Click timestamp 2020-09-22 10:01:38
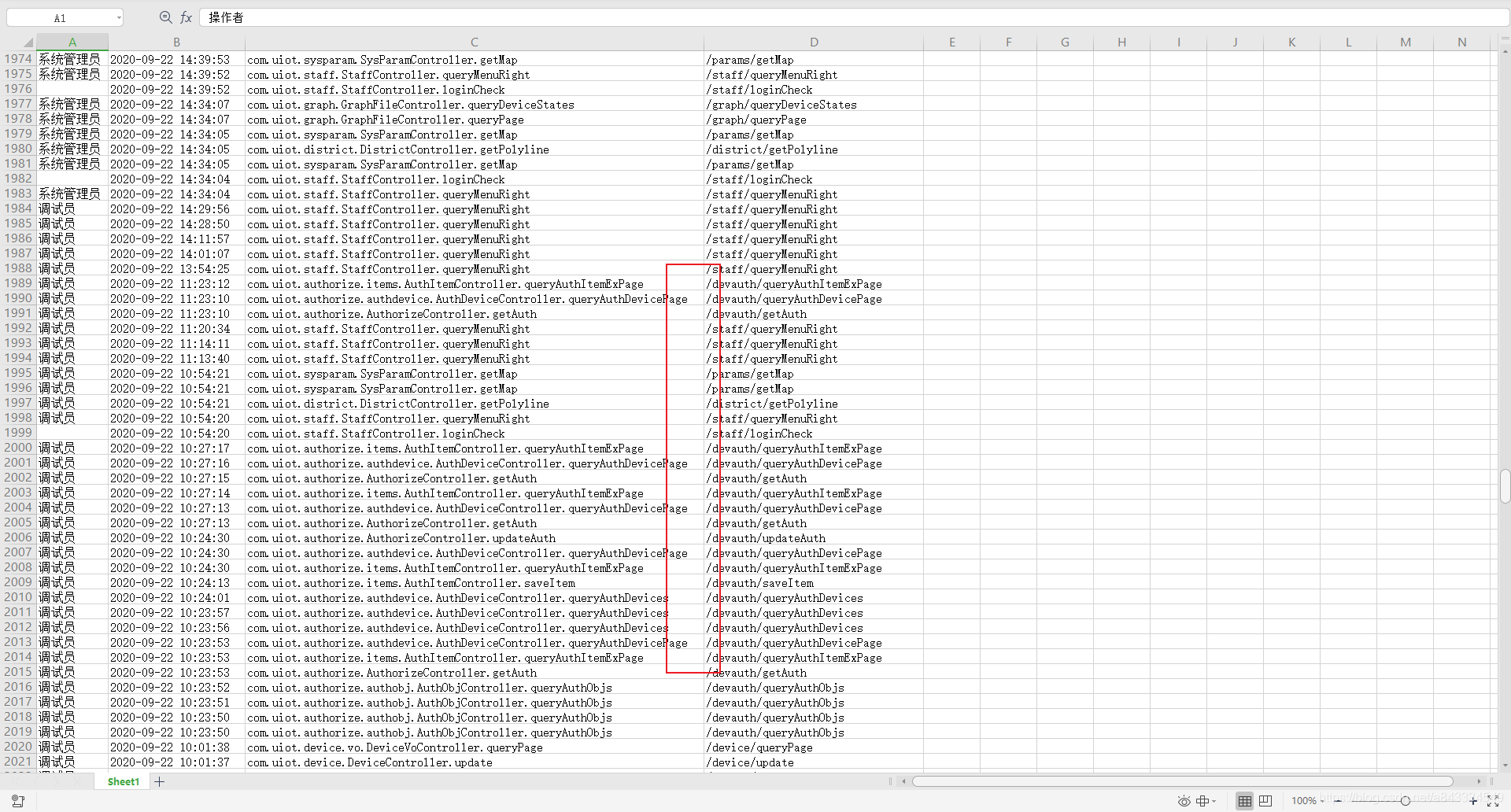Image resolution: width=1511 pixels, height=812 pixels. 176,747
